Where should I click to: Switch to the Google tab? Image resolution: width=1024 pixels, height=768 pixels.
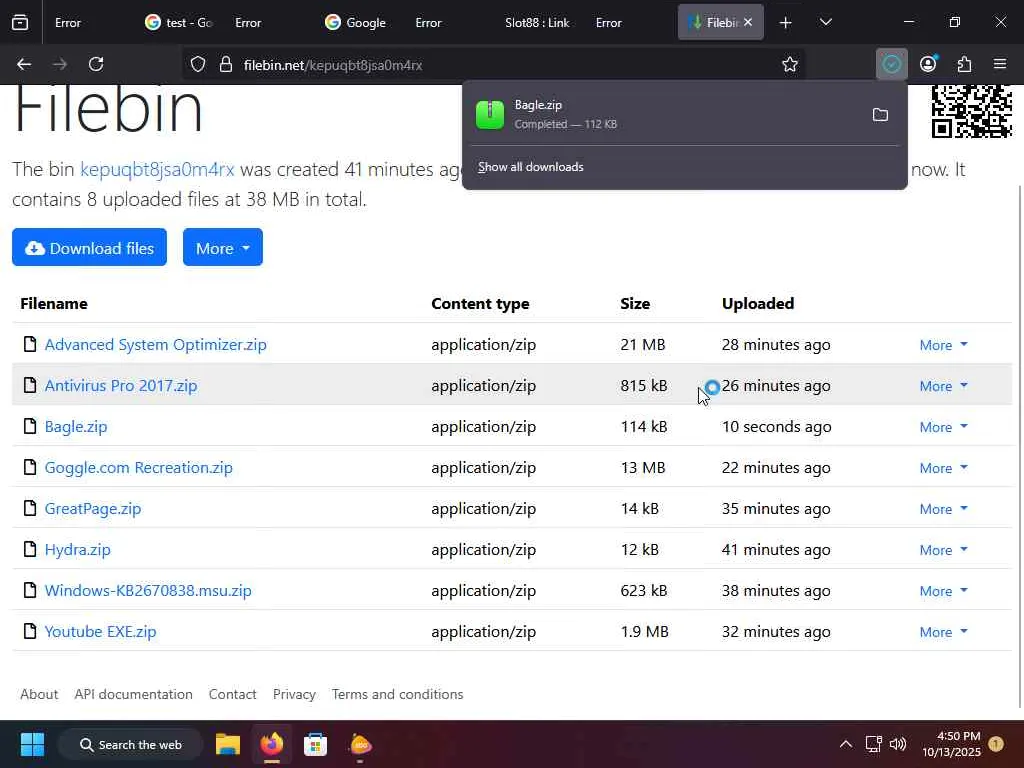tap(356, 22)
